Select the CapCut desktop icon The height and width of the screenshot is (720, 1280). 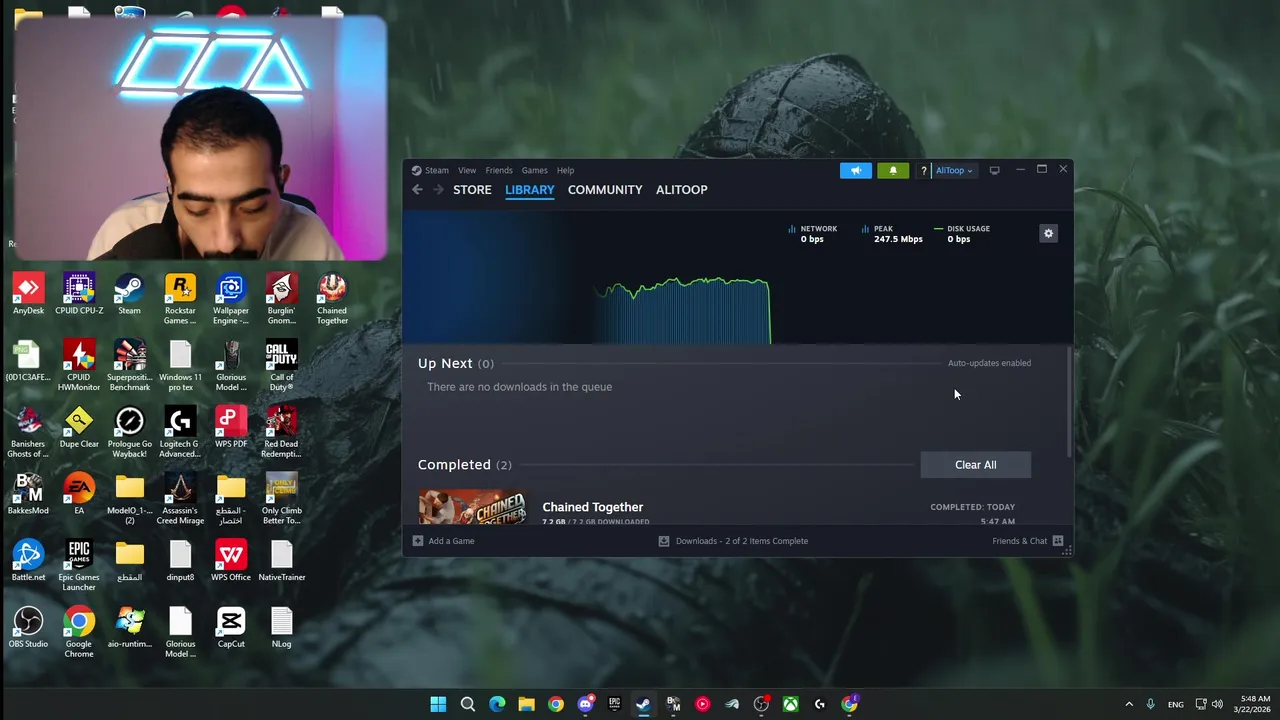click(231, 629)
